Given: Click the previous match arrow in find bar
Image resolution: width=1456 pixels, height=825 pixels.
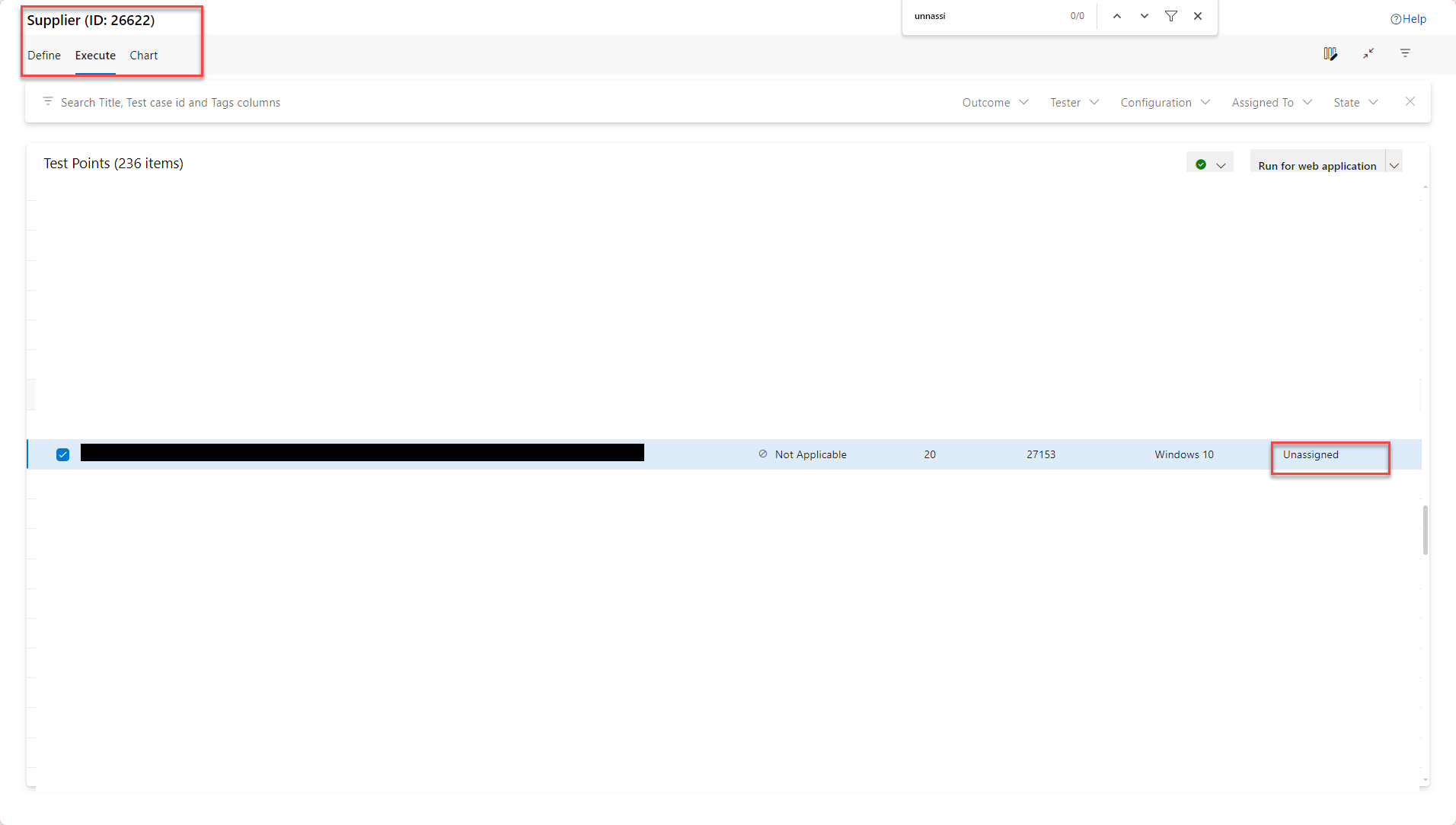Looking at the screenshot, I should click(x=1116, y=15).
